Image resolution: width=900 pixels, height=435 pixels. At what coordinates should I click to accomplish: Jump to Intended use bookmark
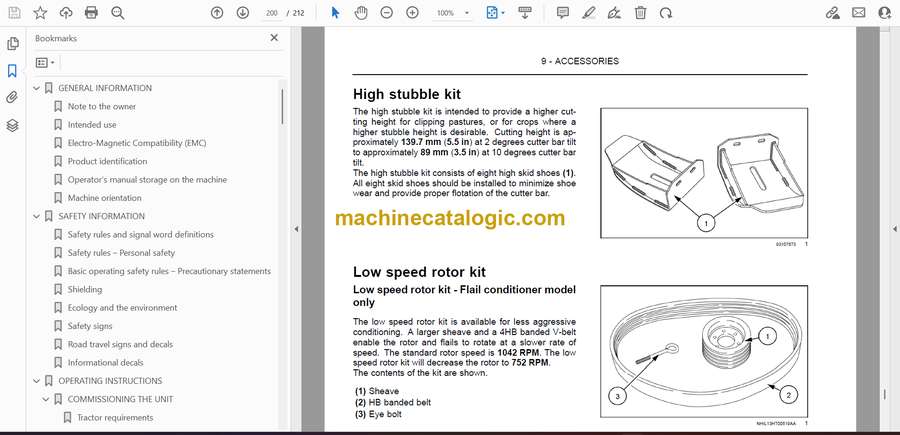[x=92, y=125]
